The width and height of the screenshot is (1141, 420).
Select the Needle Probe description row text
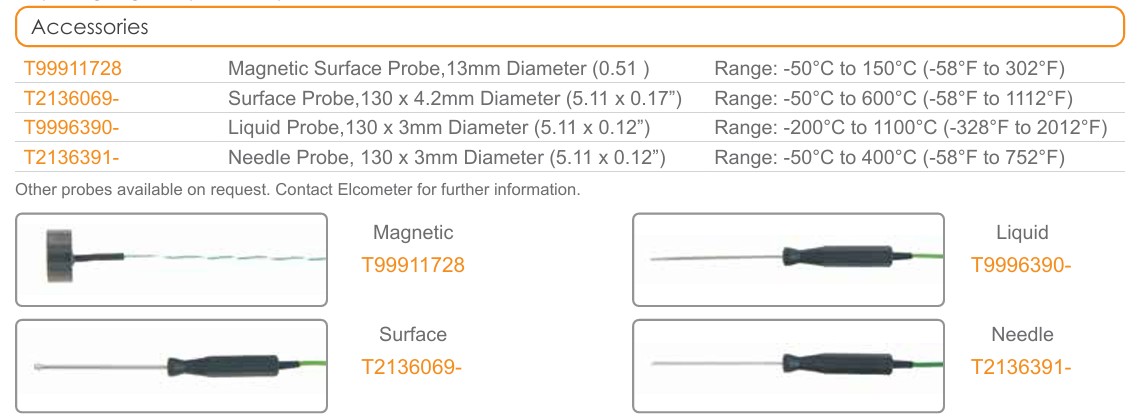[x=447, y=158]
